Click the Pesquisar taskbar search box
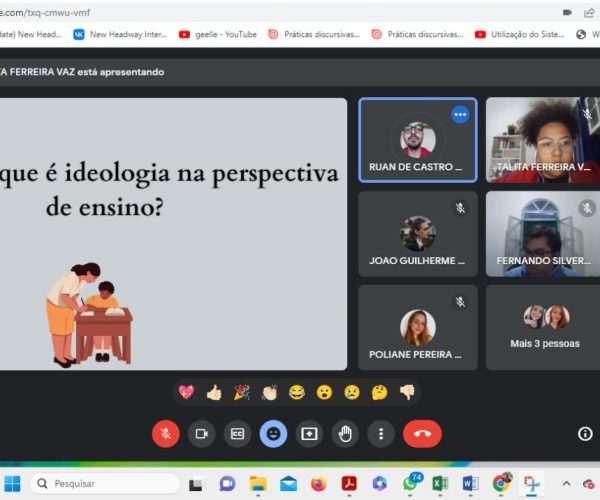 [x=105, y=484]
